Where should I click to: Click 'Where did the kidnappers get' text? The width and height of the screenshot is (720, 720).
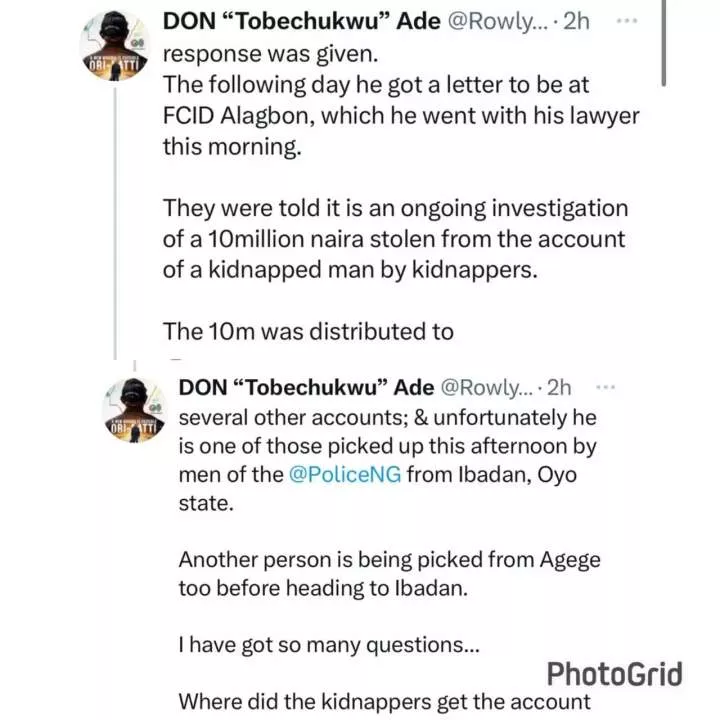[x=385, y=702]
